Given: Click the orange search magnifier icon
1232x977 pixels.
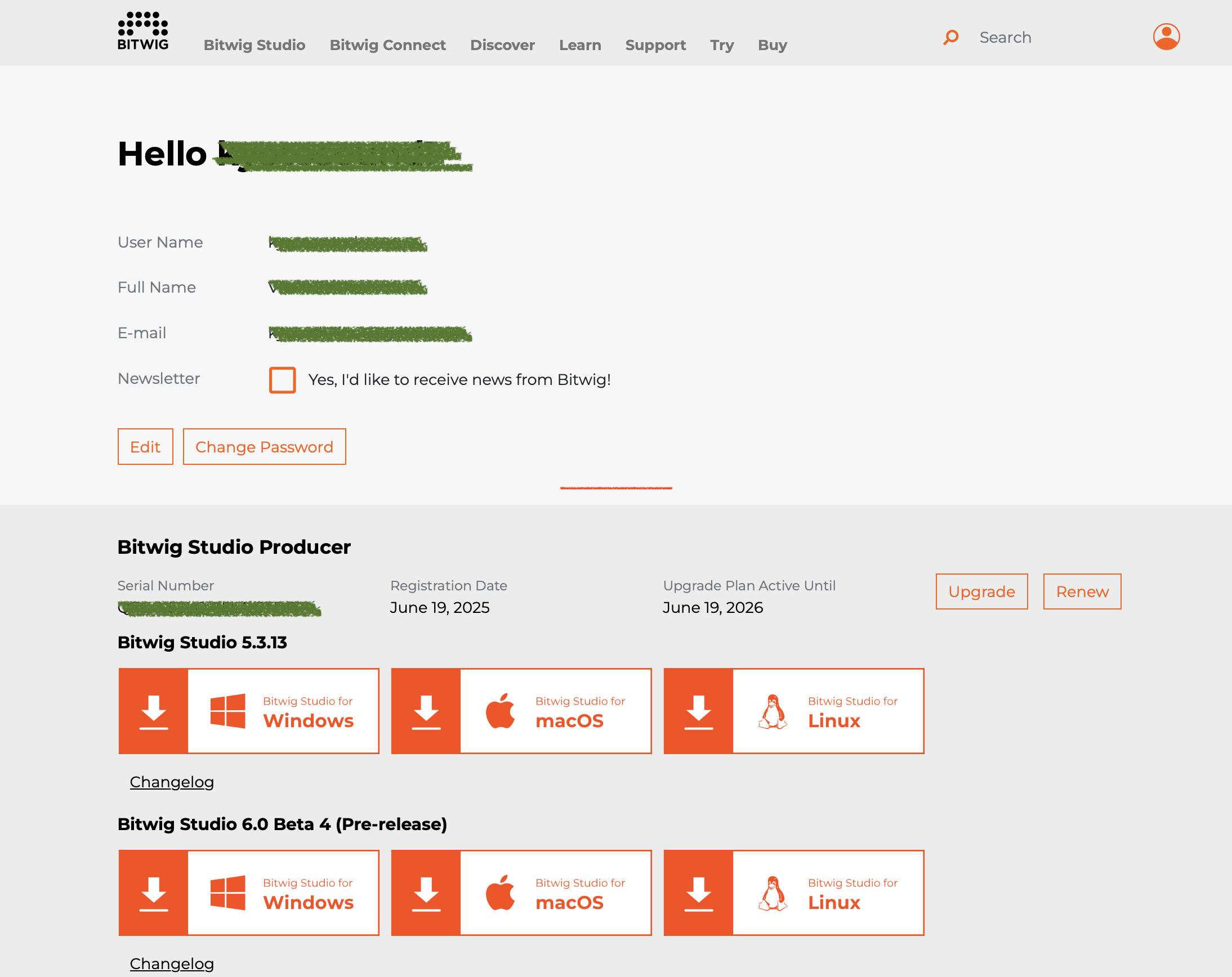Looking at the screenshot, I should (x=951, y=38).
